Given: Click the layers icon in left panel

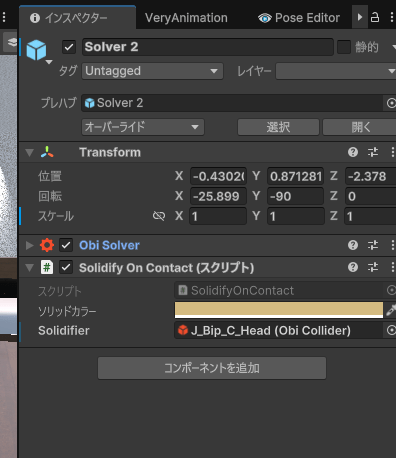Looking at the screenshot, I should click(11, 42).
